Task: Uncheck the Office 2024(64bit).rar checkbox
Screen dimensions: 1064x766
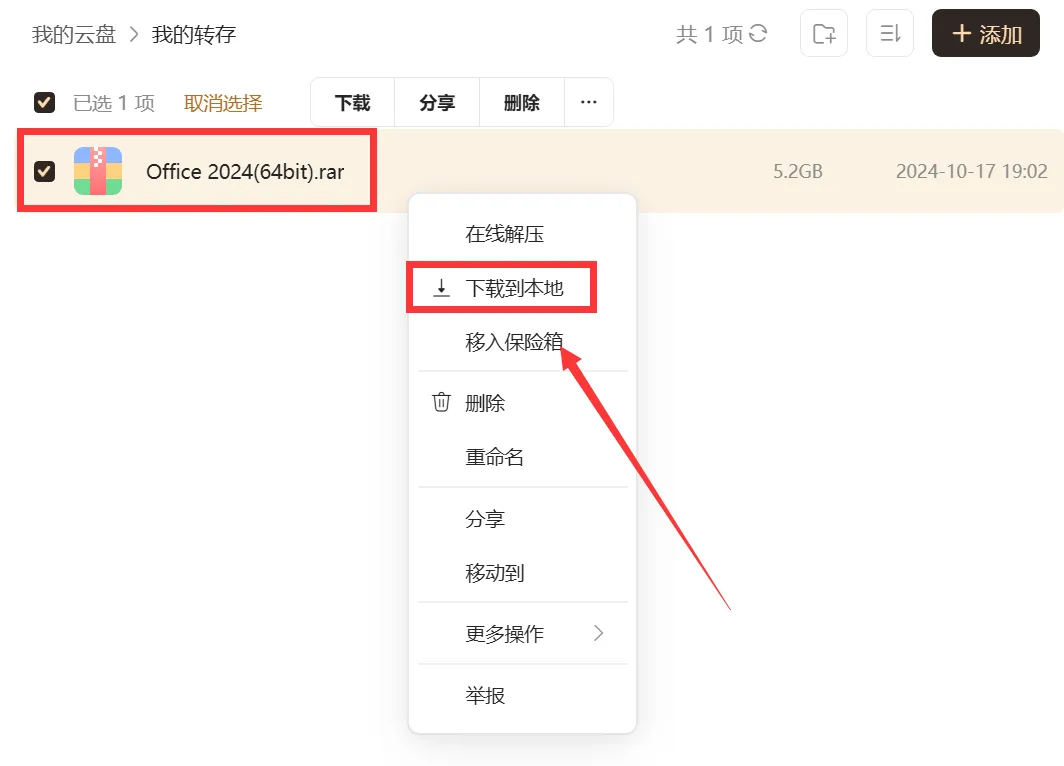Action: tap(44, 171)
